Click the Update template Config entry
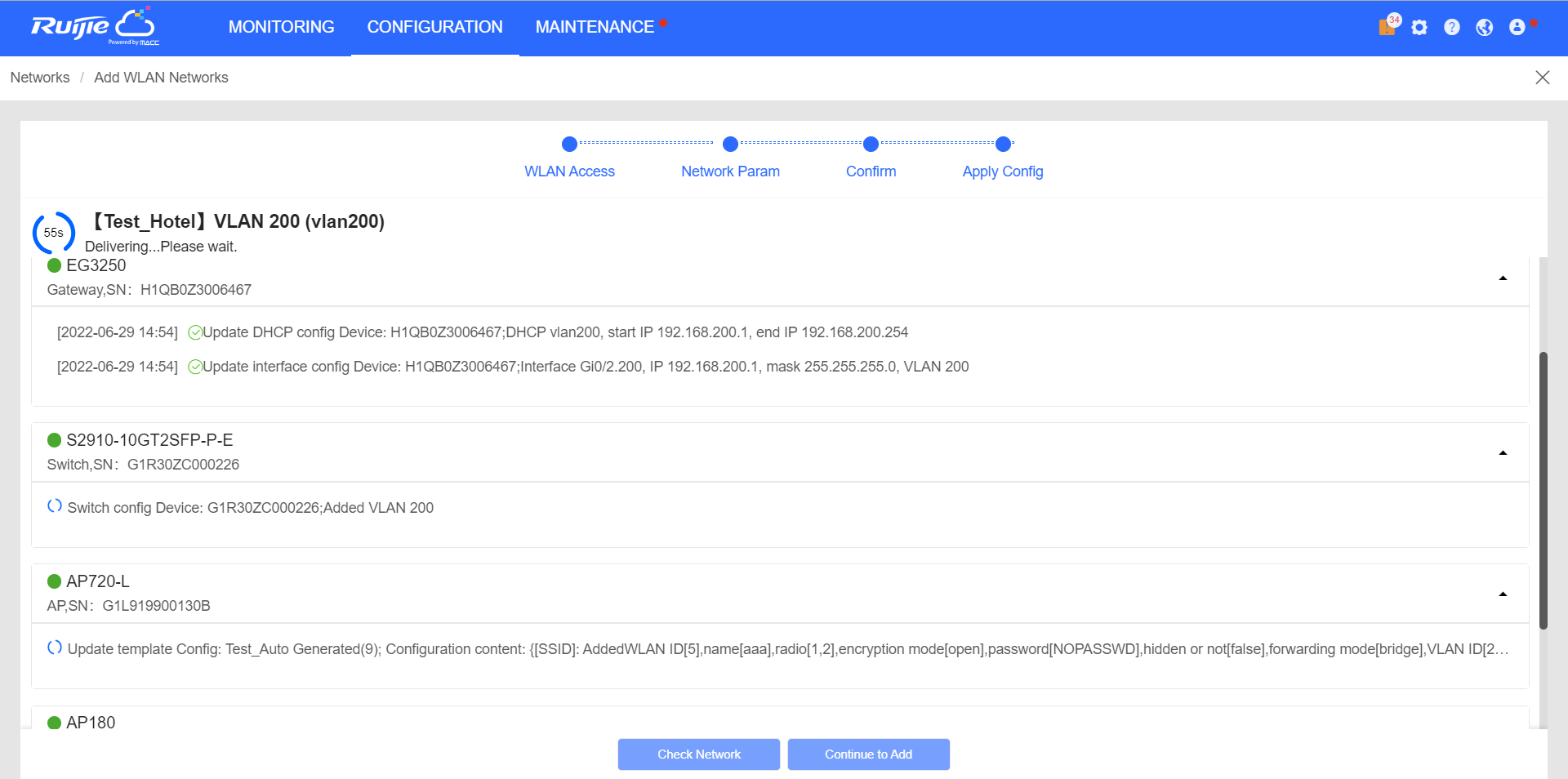Image resolution: width=1568 pixels, height=779 pixels. 788,649
